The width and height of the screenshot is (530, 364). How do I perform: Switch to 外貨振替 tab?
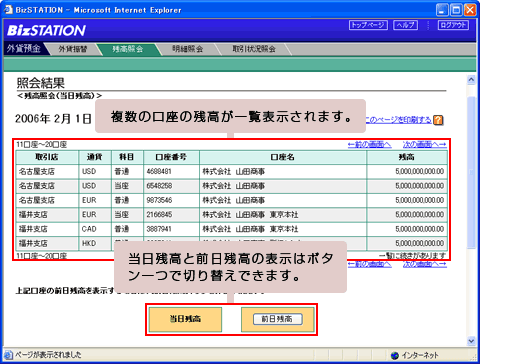(x=73, y=49)
